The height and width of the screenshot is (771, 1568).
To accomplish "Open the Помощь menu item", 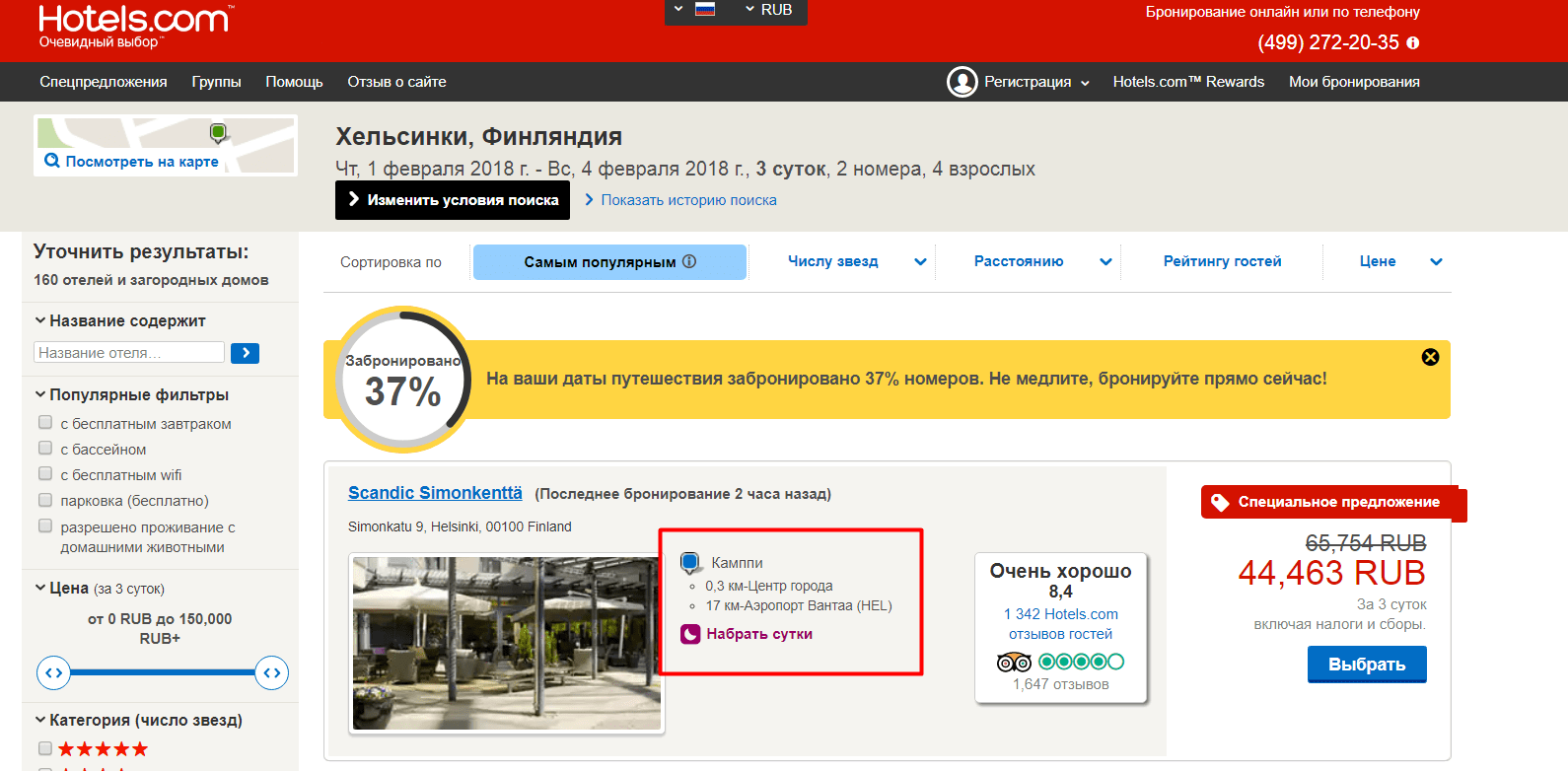I will pyautogui.click(x=294, y=82).
